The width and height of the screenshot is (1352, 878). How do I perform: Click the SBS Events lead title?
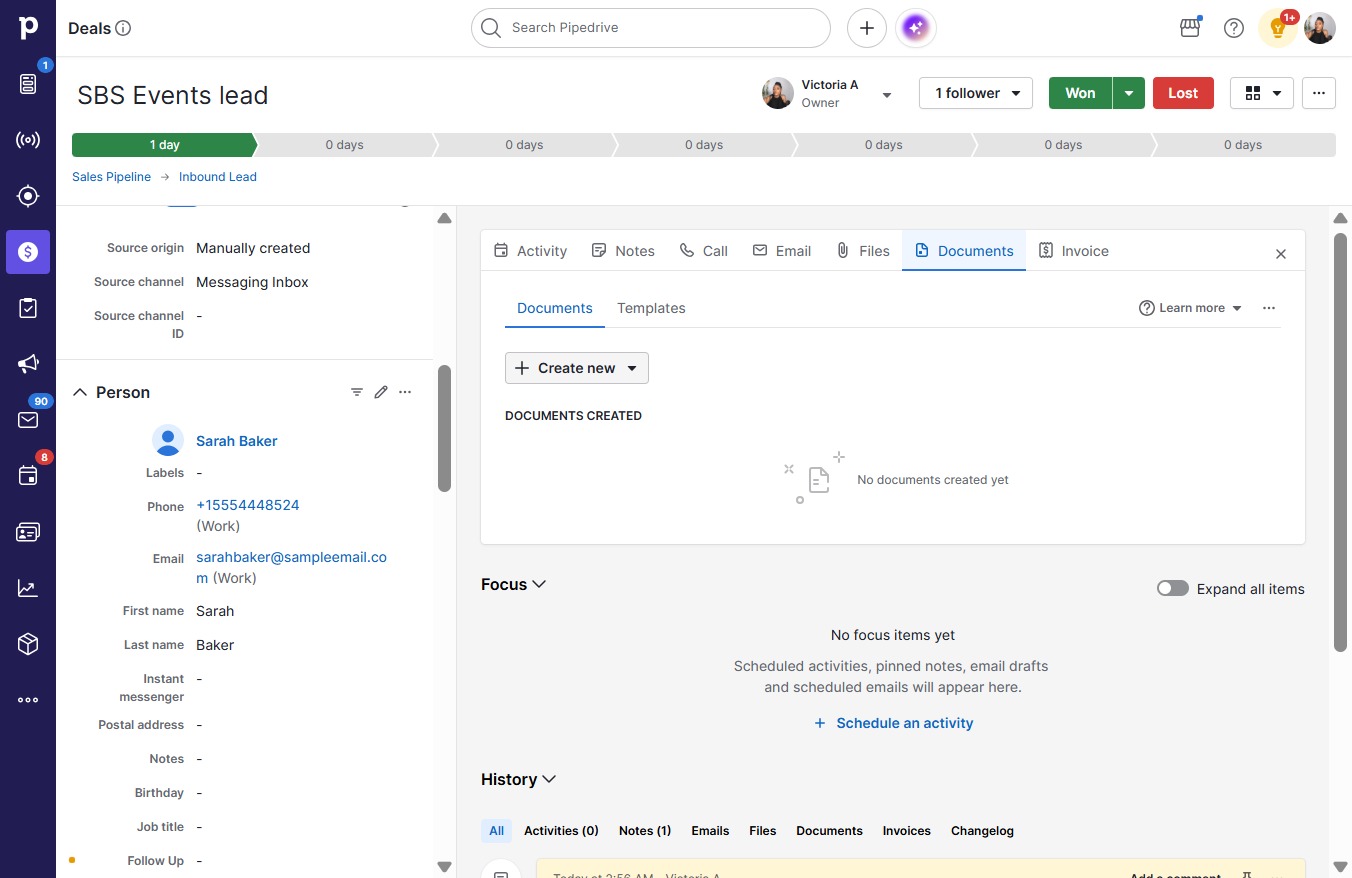coord(173,95)
